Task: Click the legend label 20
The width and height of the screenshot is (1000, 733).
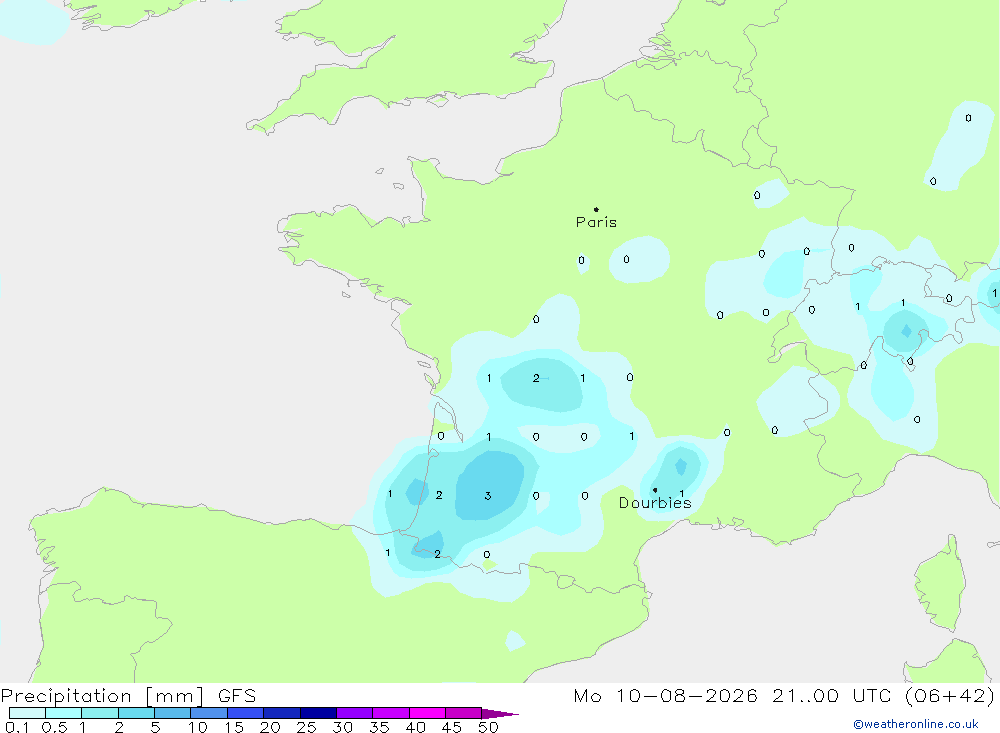Action: [270, 727]
